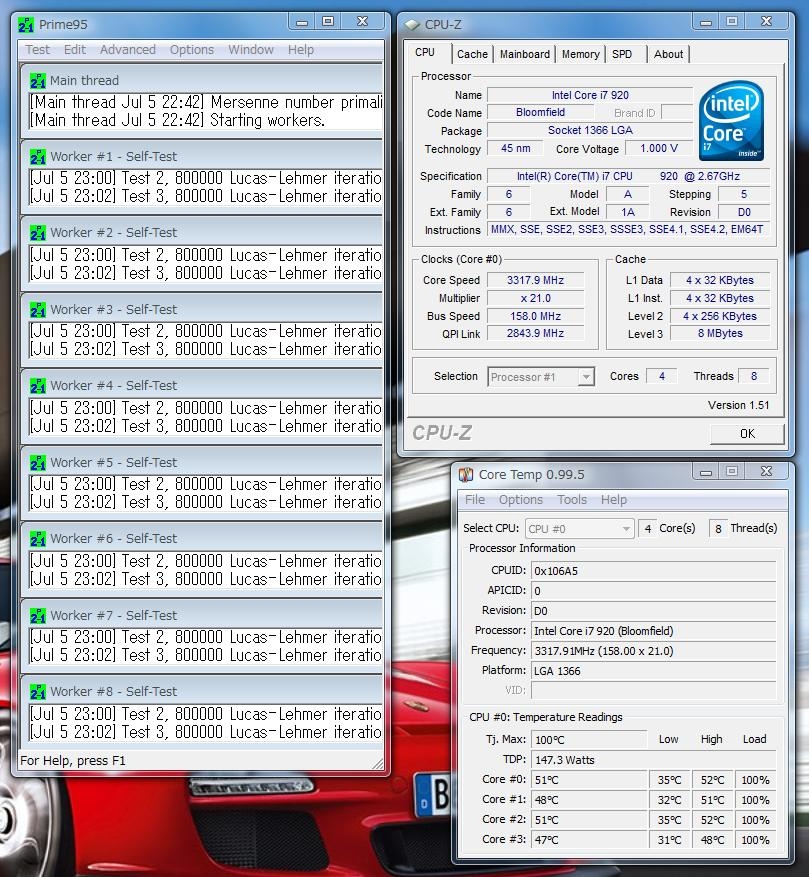Click the Worker #4 Self-Test icon

[x=38, y=386]
